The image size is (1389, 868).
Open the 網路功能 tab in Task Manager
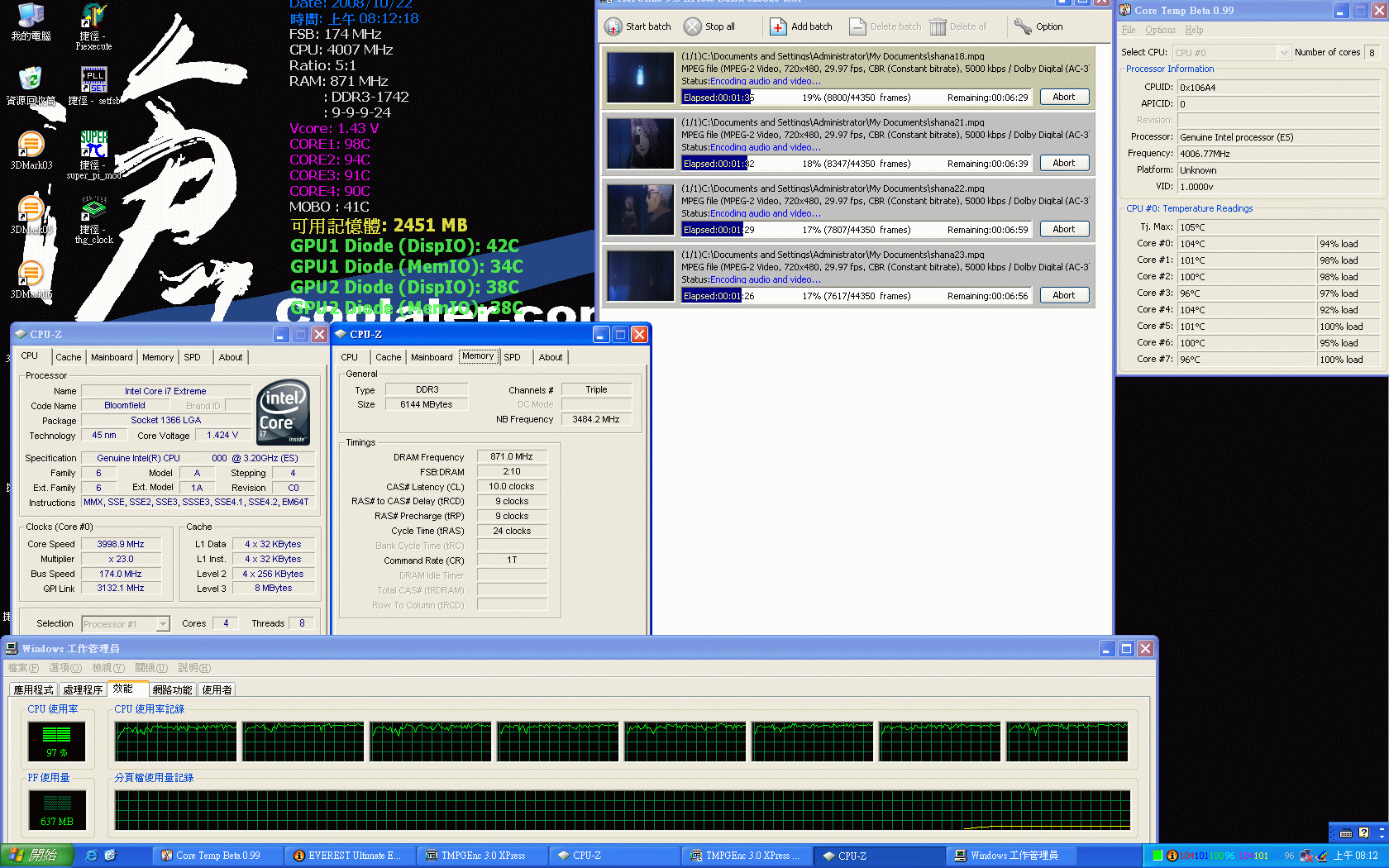pos(172,689)
